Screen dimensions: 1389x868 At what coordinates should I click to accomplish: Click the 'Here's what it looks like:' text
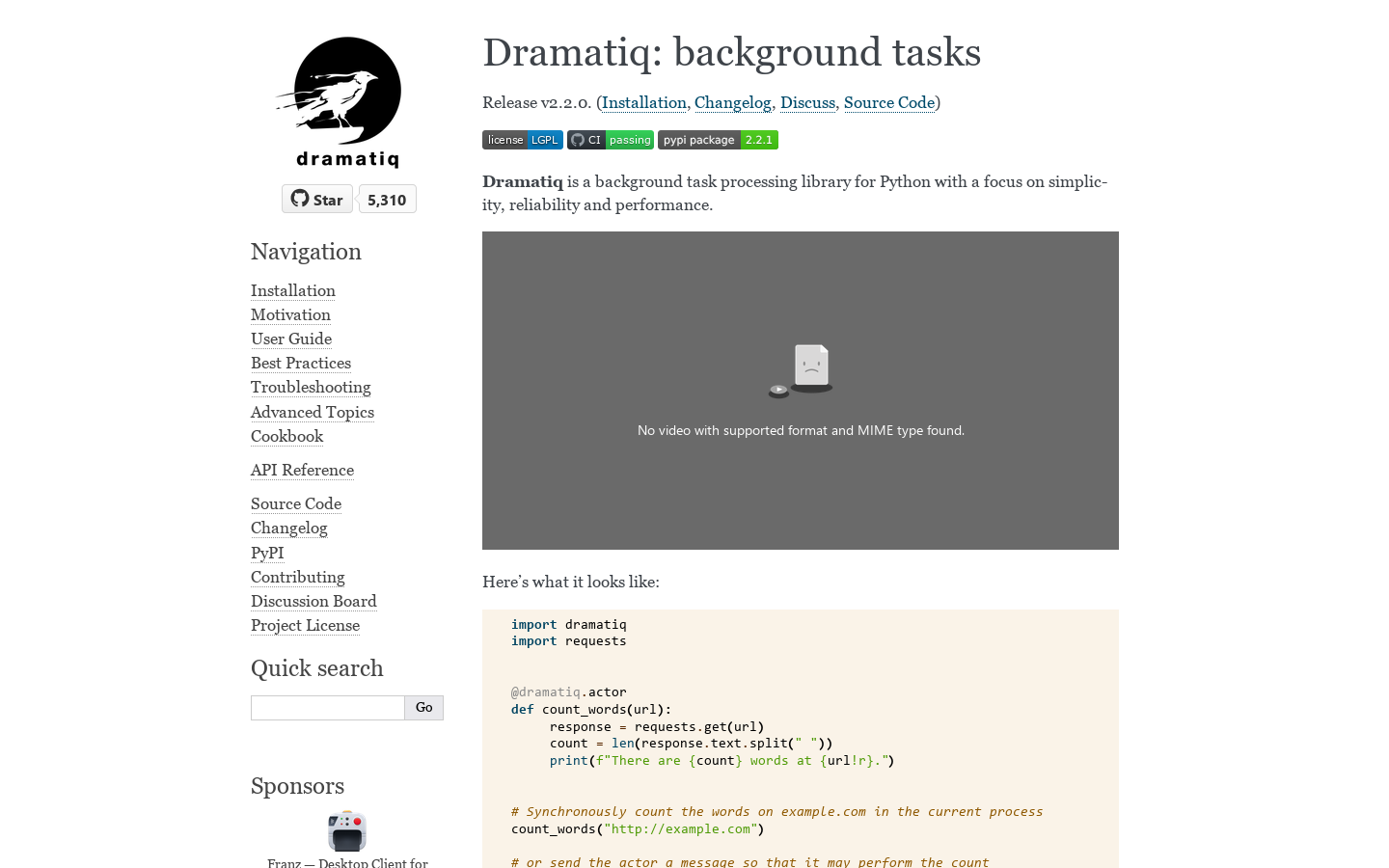(571, 582)
